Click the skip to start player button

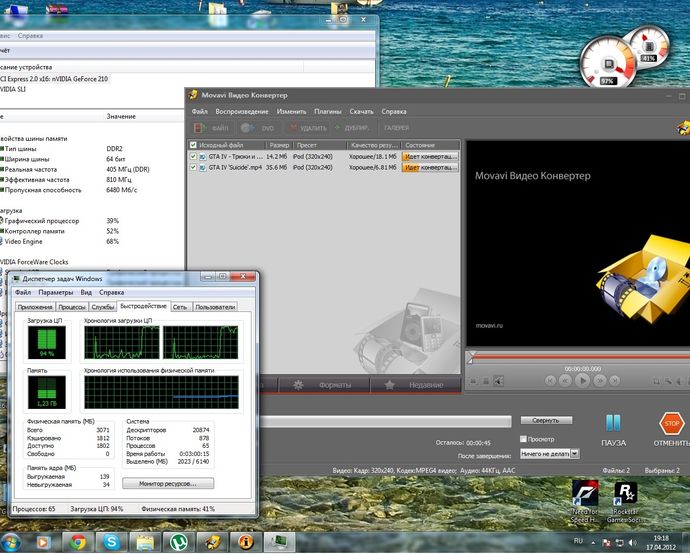(550, 381)
